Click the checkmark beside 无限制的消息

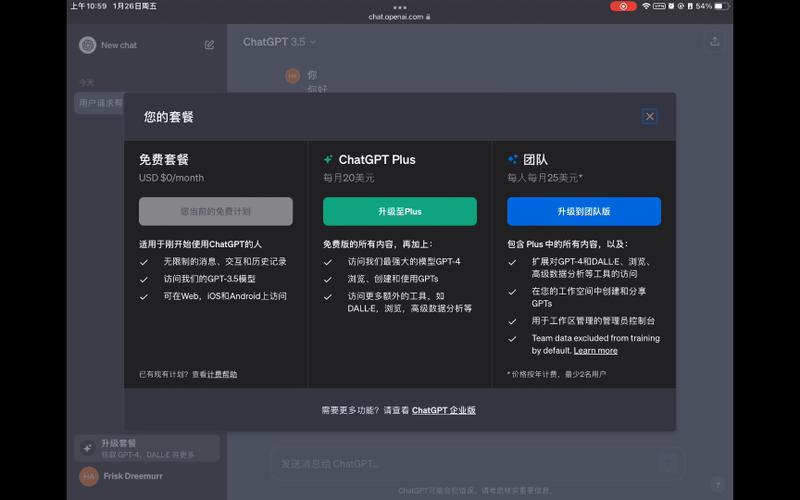tap(144, 262)
